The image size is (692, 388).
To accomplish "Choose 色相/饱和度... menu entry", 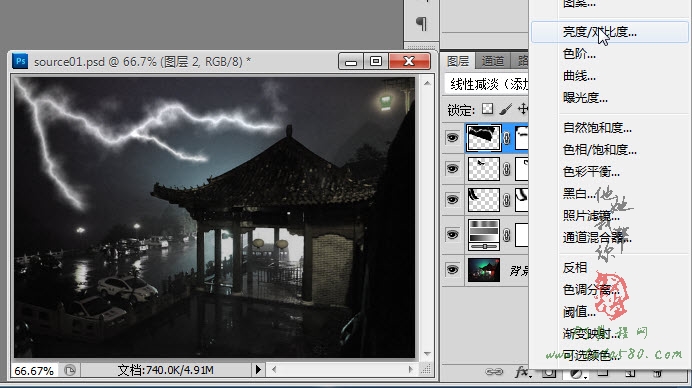I will pos(599,150).
